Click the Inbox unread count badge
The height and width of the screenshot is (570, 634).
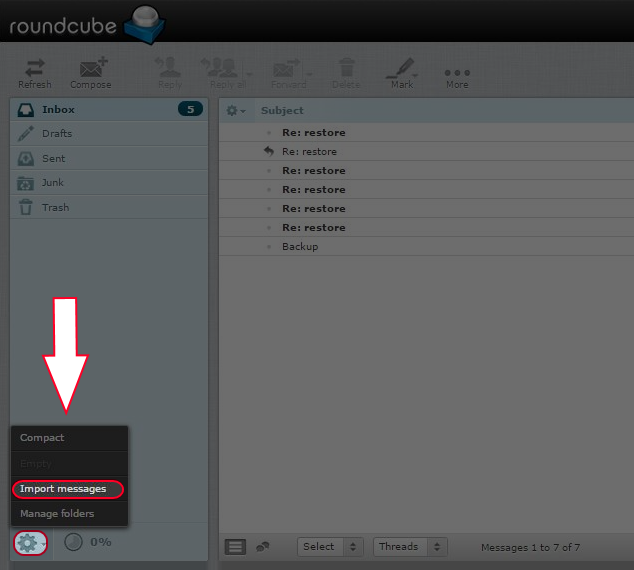click(190, 109)
